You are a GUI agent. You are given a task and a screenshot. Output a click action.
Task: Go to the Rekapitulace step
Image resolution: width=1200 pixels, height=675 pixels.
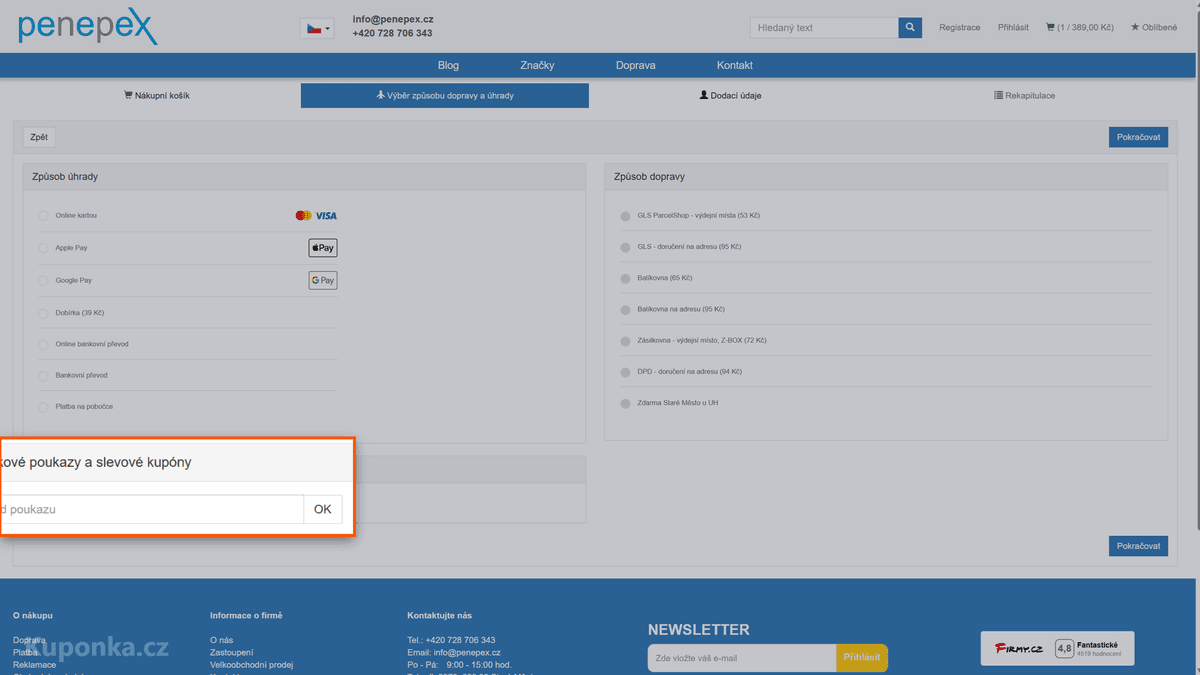tap(1024, 96)
